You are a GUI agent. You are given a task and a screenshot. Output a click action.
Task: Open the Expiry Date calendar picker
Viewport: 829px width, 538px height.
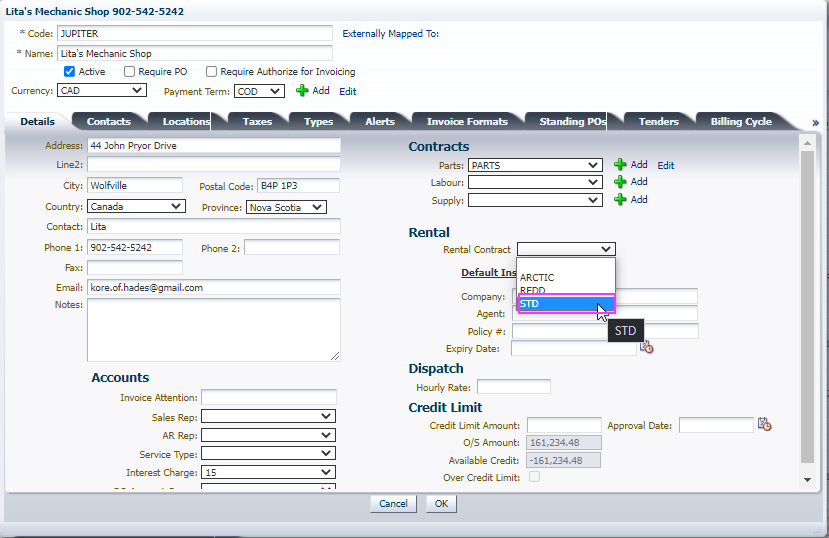(647, 348)
